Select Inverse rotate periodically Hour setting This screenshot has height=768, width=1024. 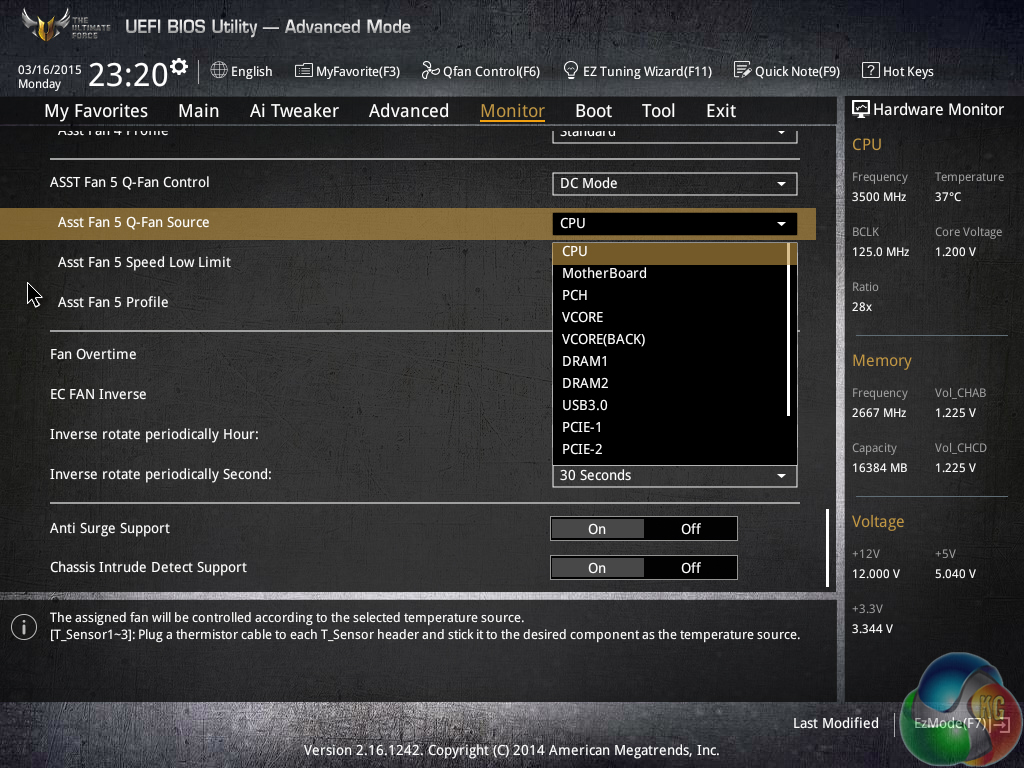[x=154, y=435]
